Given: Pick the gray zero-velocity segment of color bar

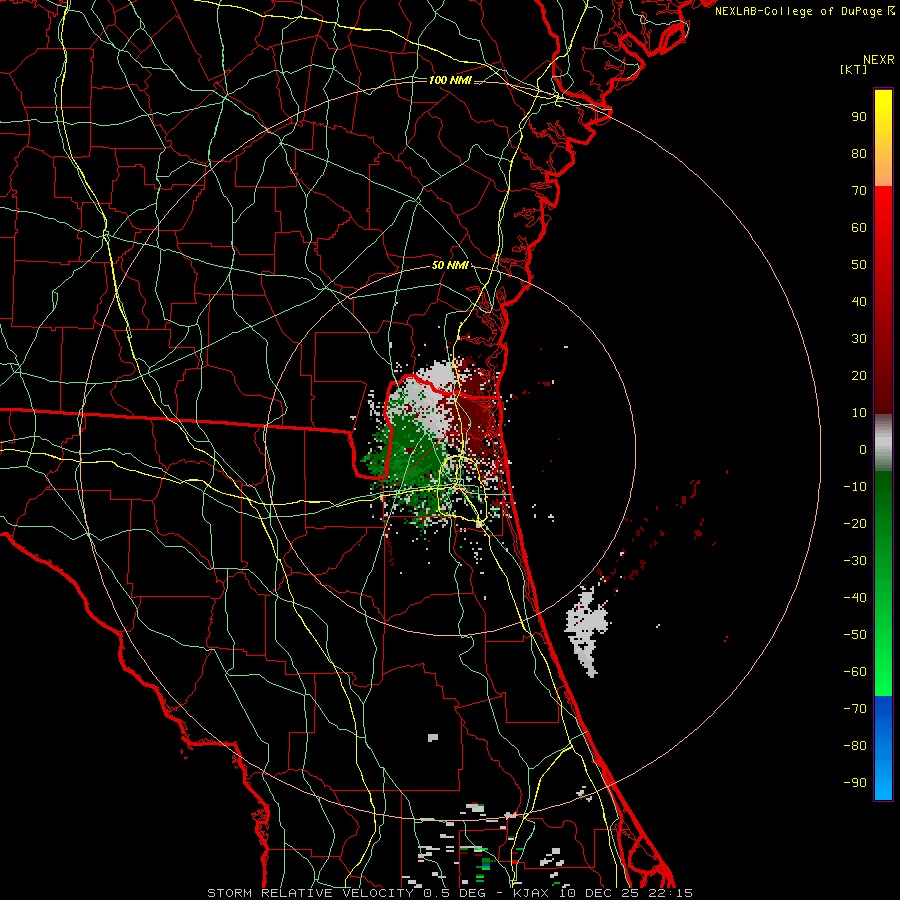Looking at the screenshot, I should [883, 443].
